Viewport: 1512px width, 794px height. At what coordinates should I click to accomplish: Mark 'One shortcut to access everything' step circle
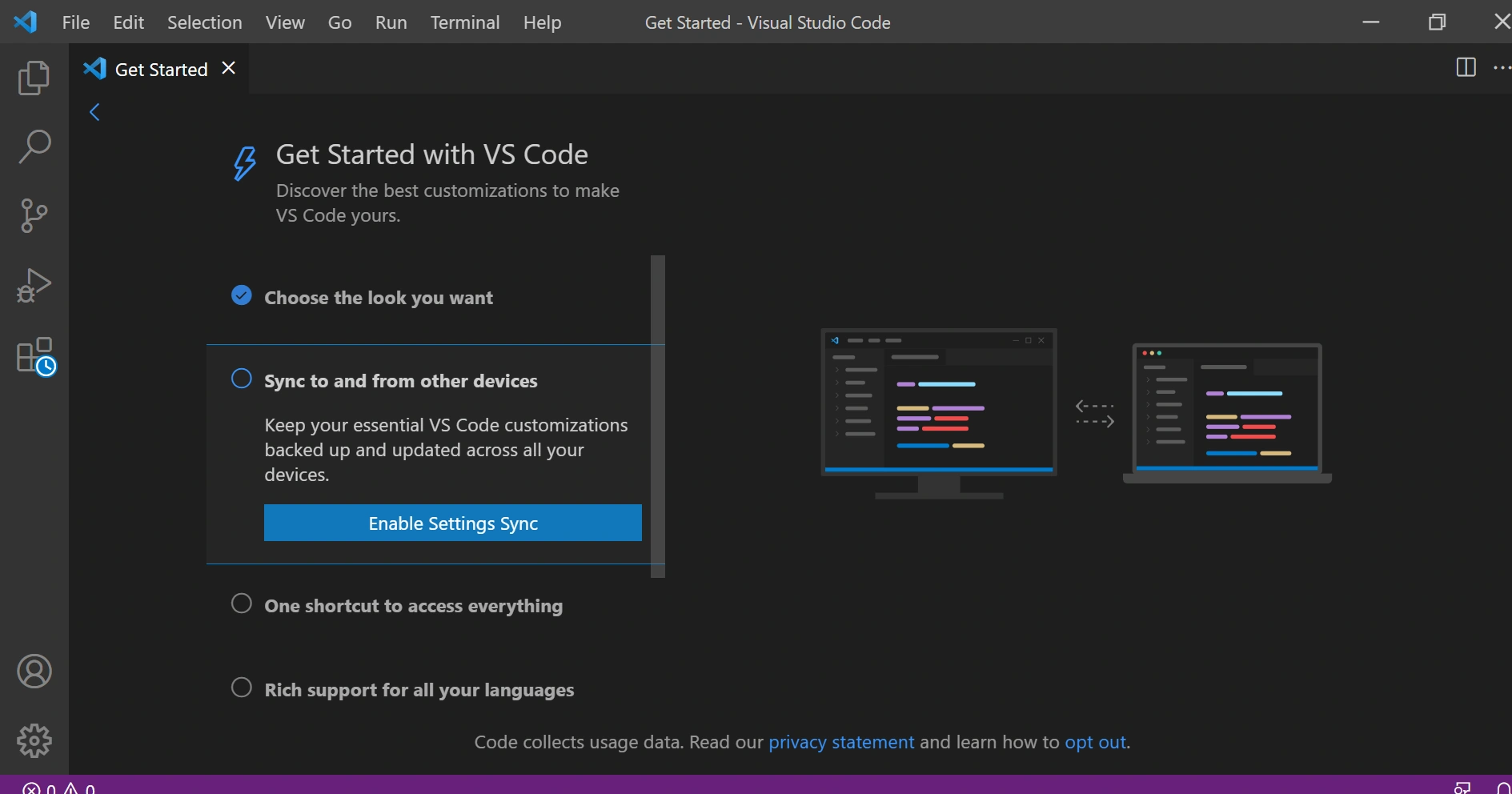242,604
